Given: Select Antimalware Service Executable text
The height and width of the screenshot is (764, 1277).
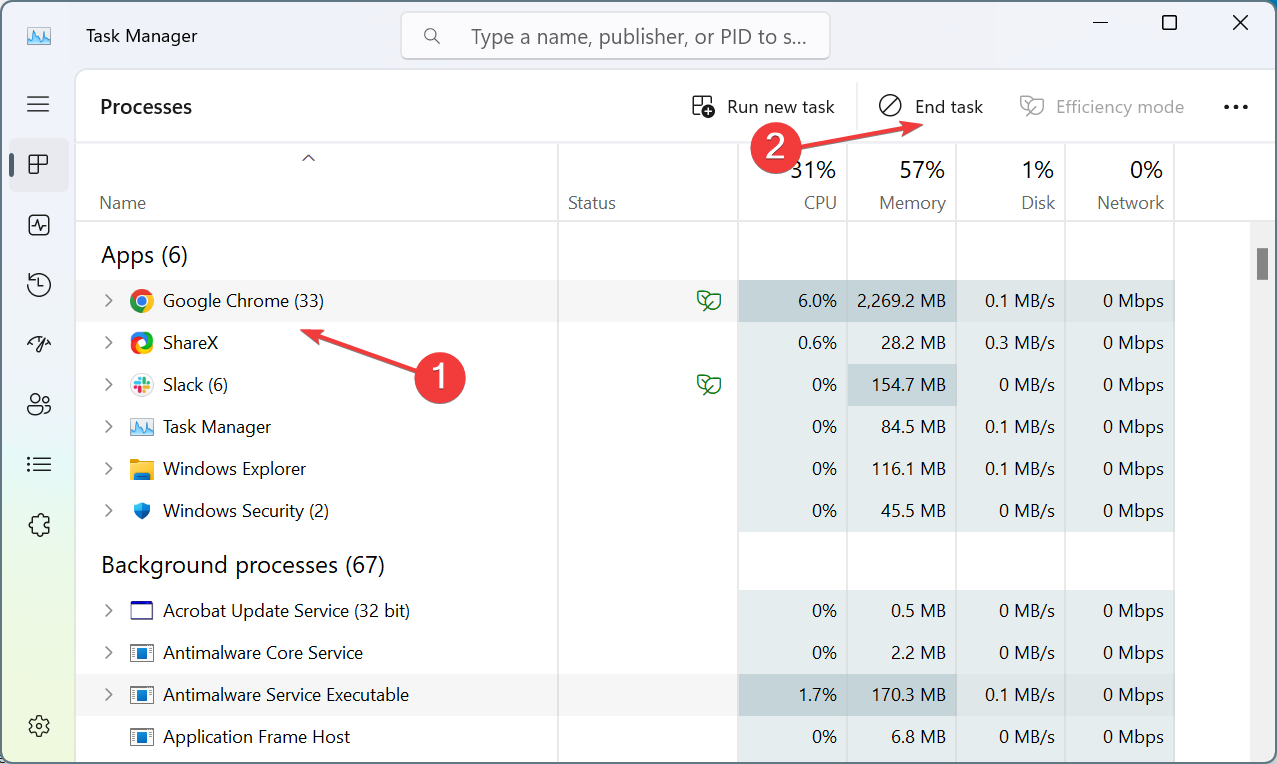Looking at the screenshot, I should [x=286, y=695].
